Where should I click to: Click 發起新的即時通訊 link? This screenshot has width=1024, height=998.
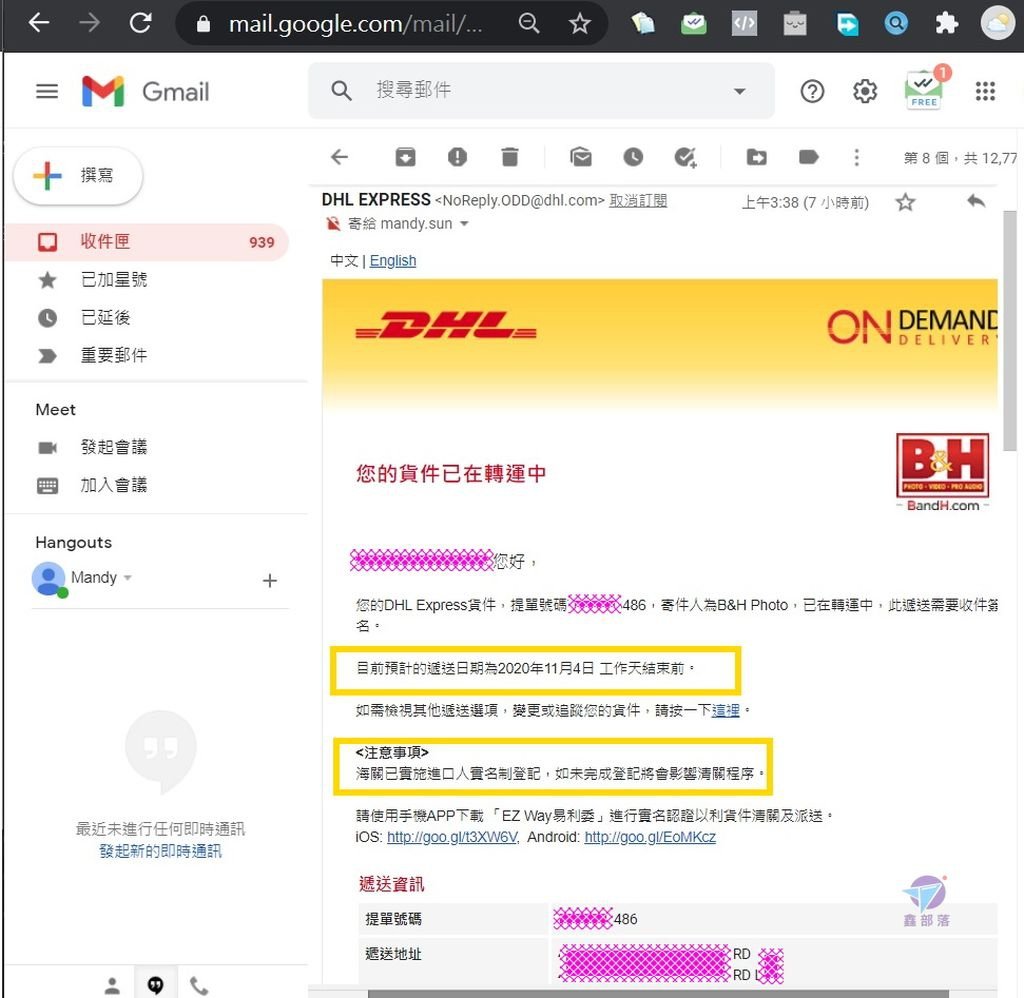[160, 851]
